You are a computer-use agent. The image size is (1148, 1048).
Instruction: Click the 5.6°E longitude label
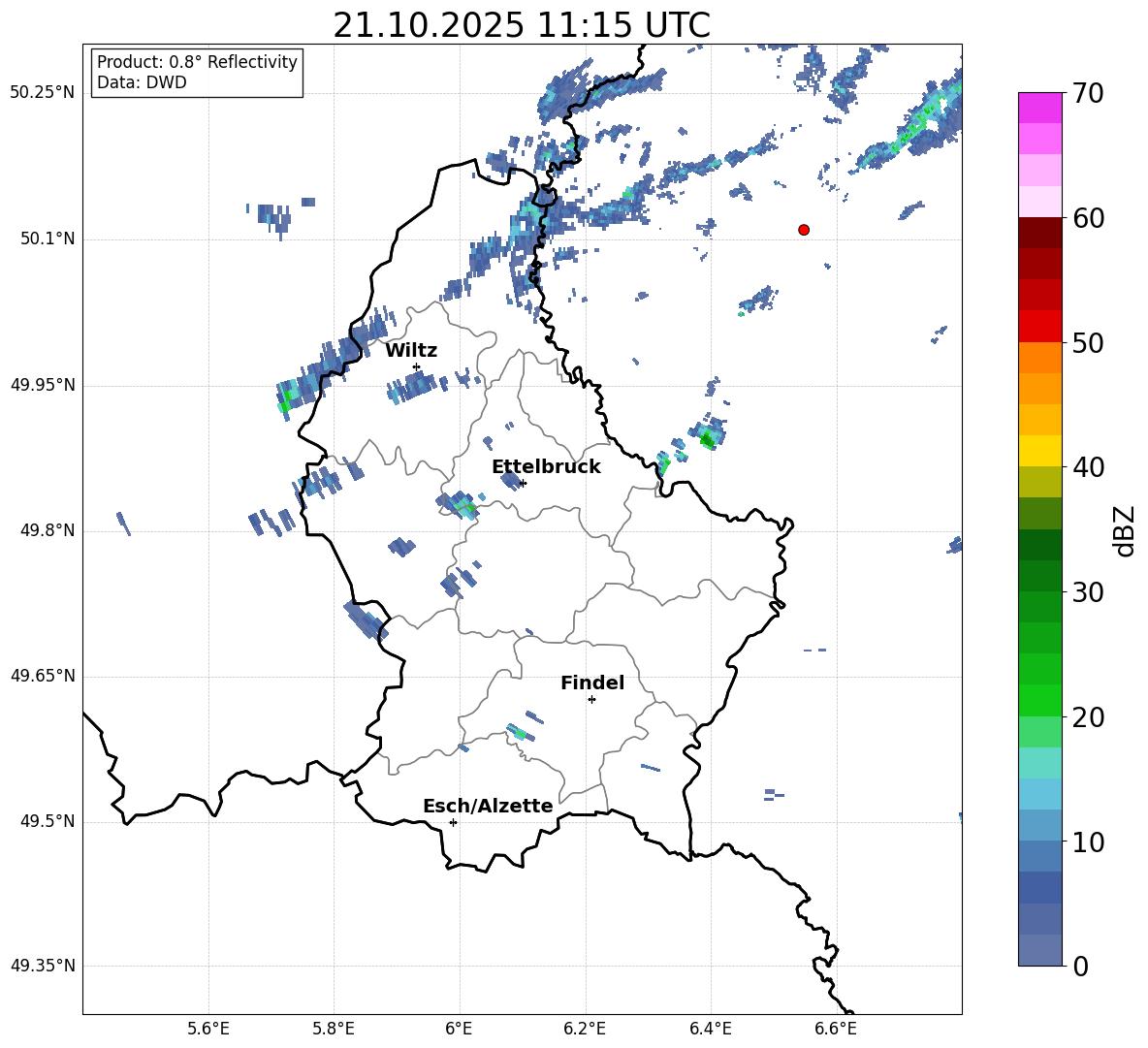[208, 1029]
